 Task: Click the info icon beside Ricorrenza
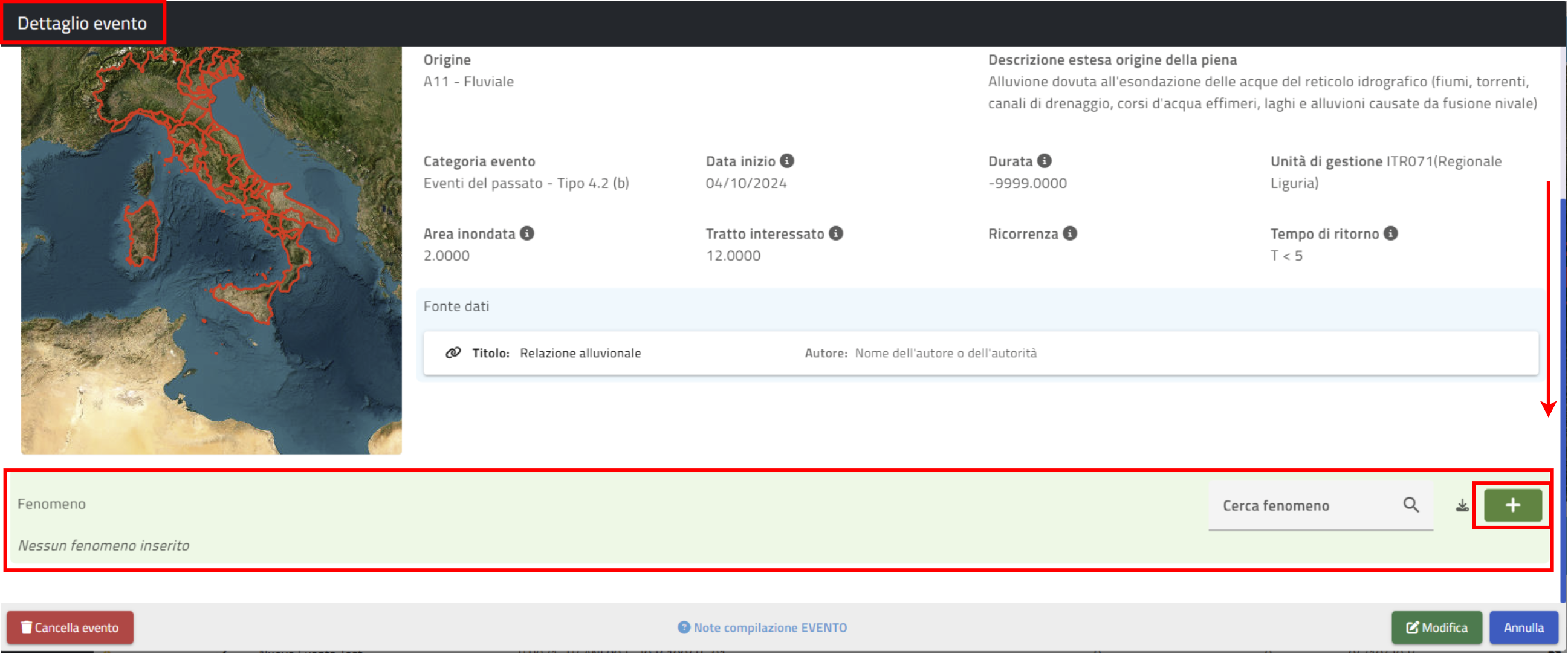pos(1069,233)
